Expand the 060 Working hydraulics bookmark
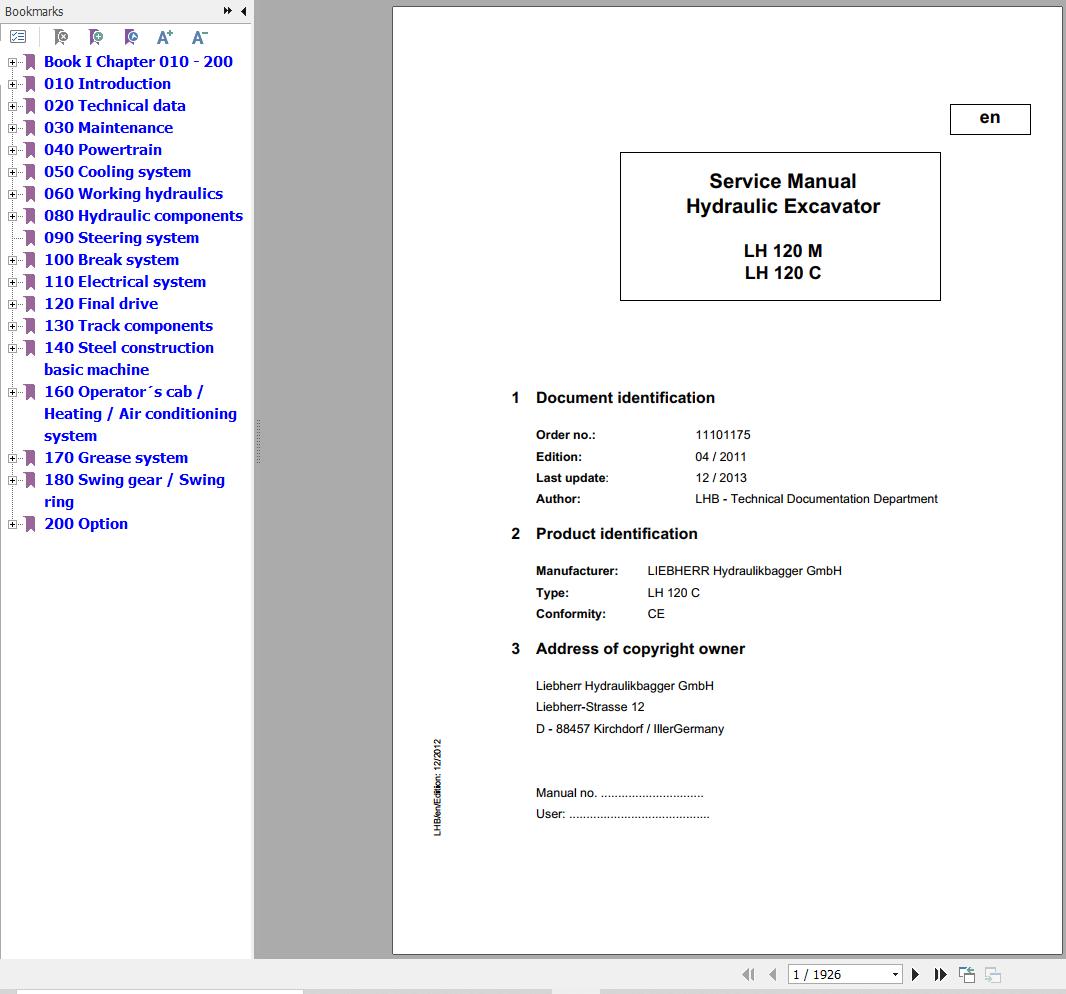Viewport: 1066px width, 994px height. pyautogui.click(x=12, y=194)
